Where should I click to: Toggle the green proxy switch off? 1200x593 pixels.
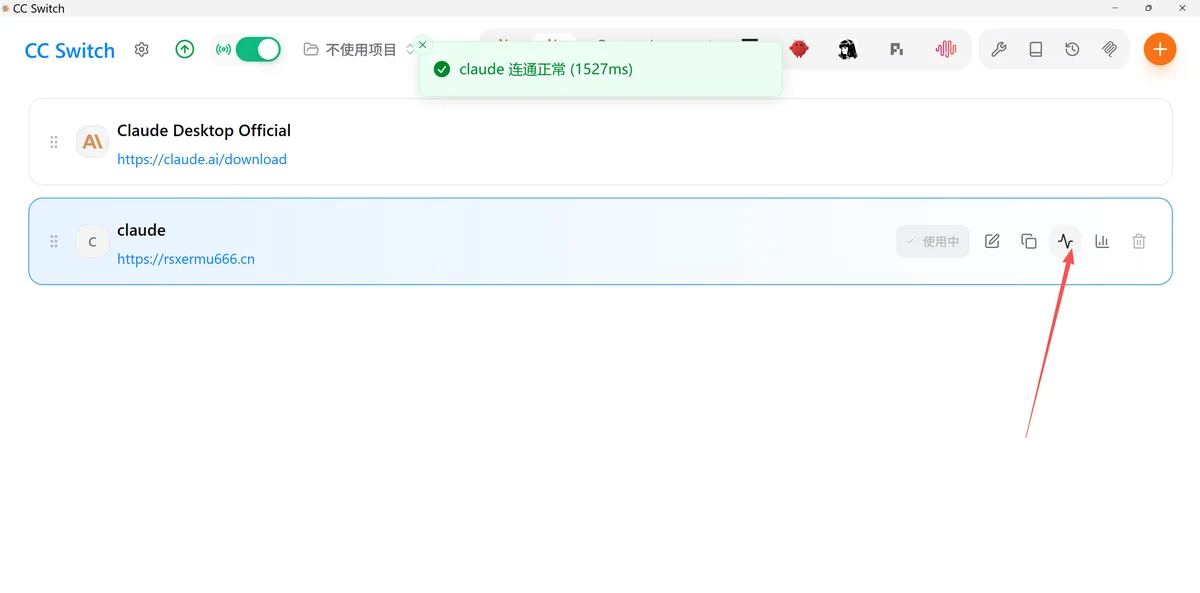click(x=258, y=49)
